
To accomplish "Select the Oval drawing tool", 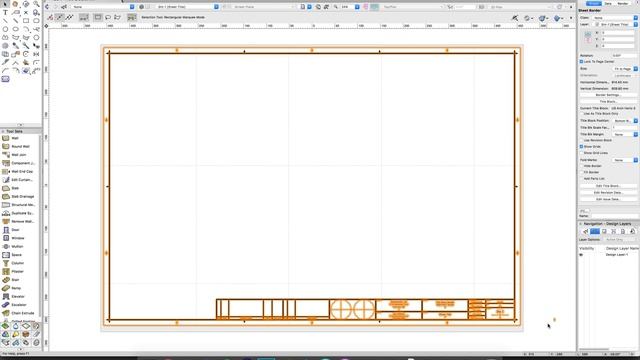I will click(x=16, y=29).
